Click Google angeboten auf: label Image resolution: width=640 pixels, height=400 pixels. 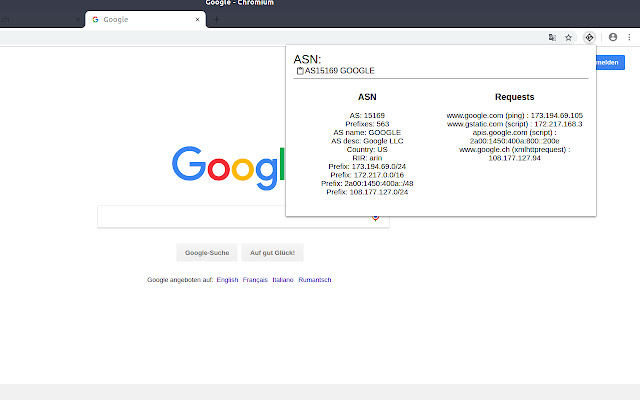click(180, 280)
